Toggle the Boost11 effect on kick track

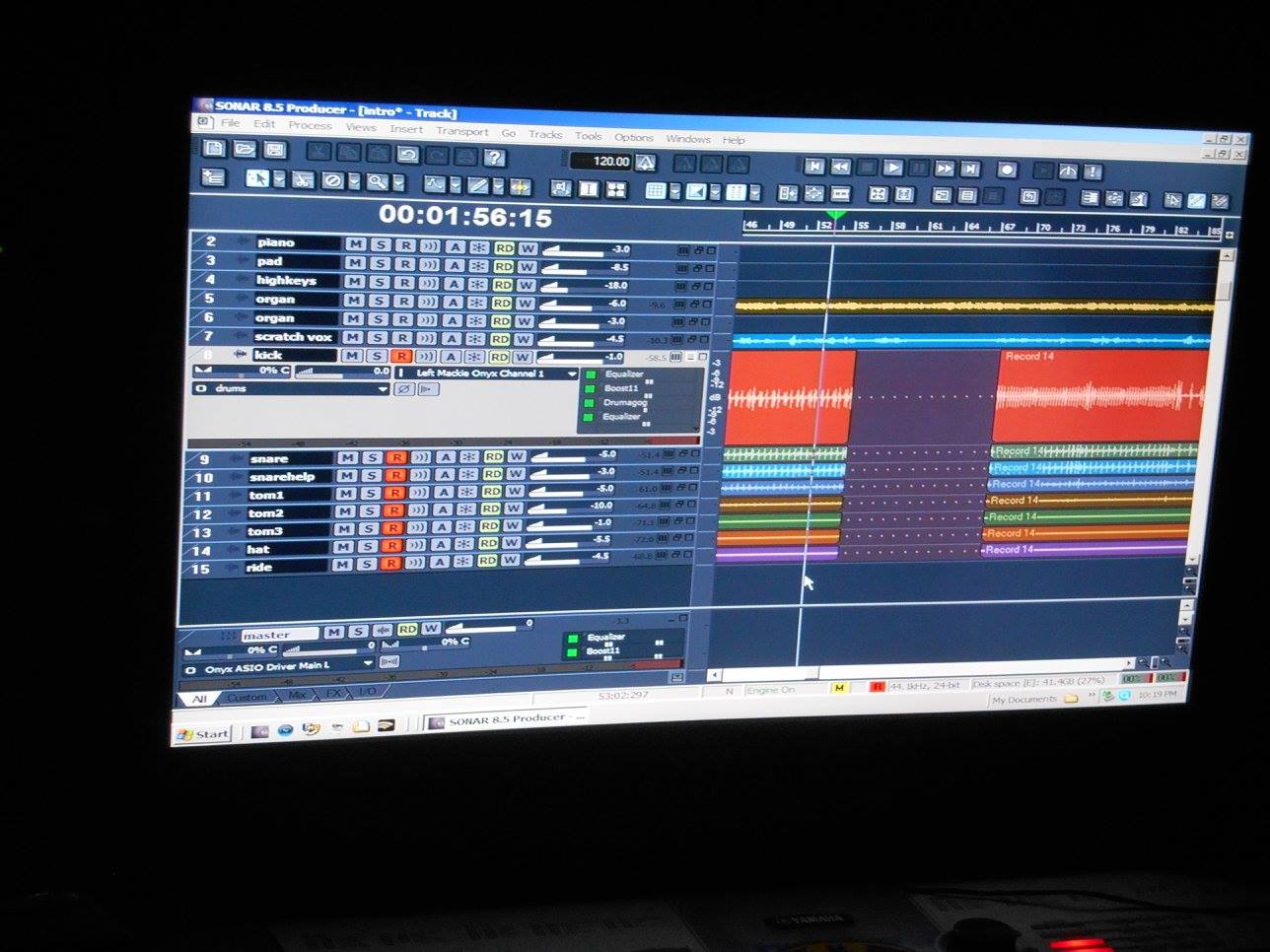(590, 388)
